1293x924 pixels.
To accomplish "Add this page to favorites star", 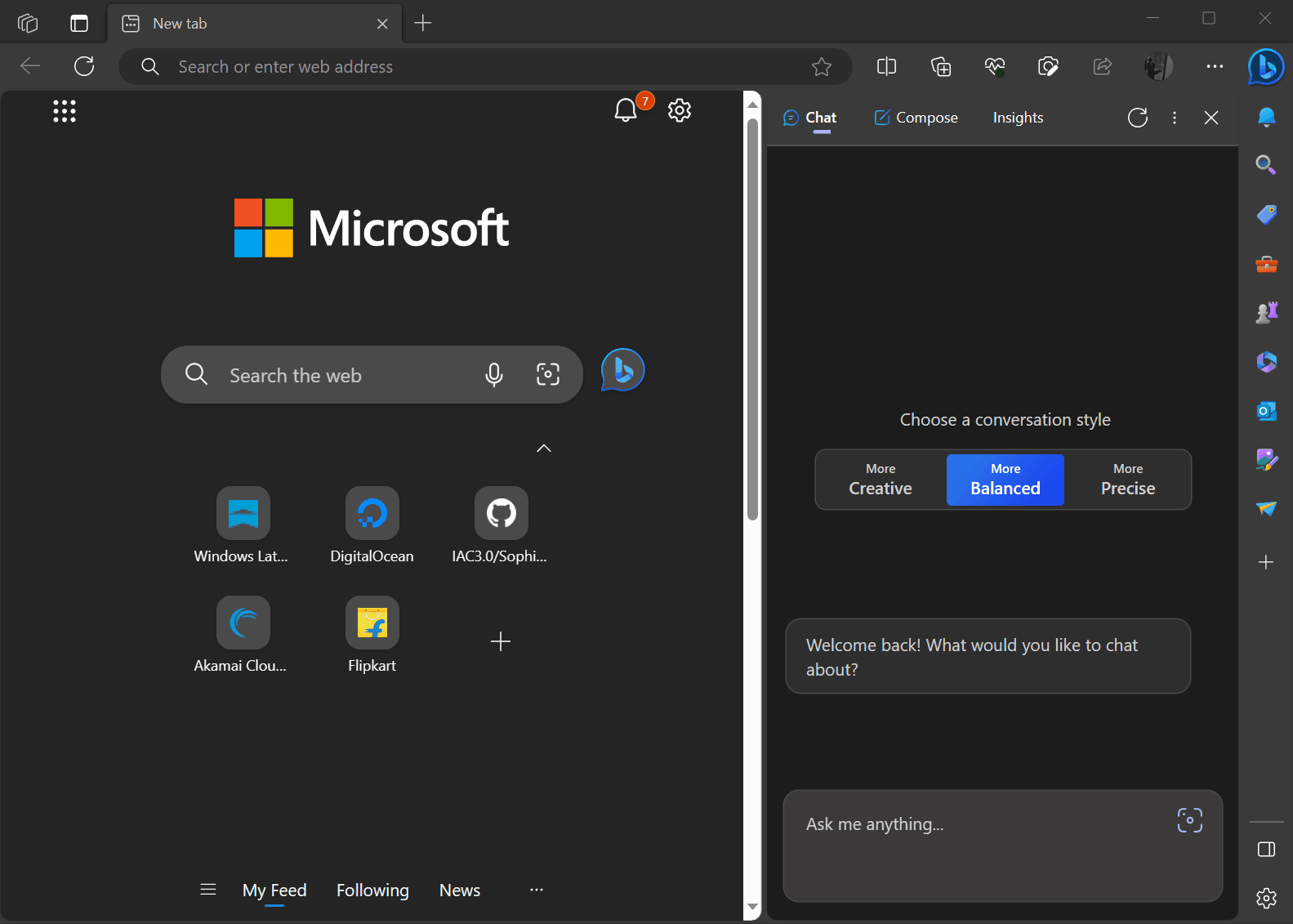I will pos(822,67).
